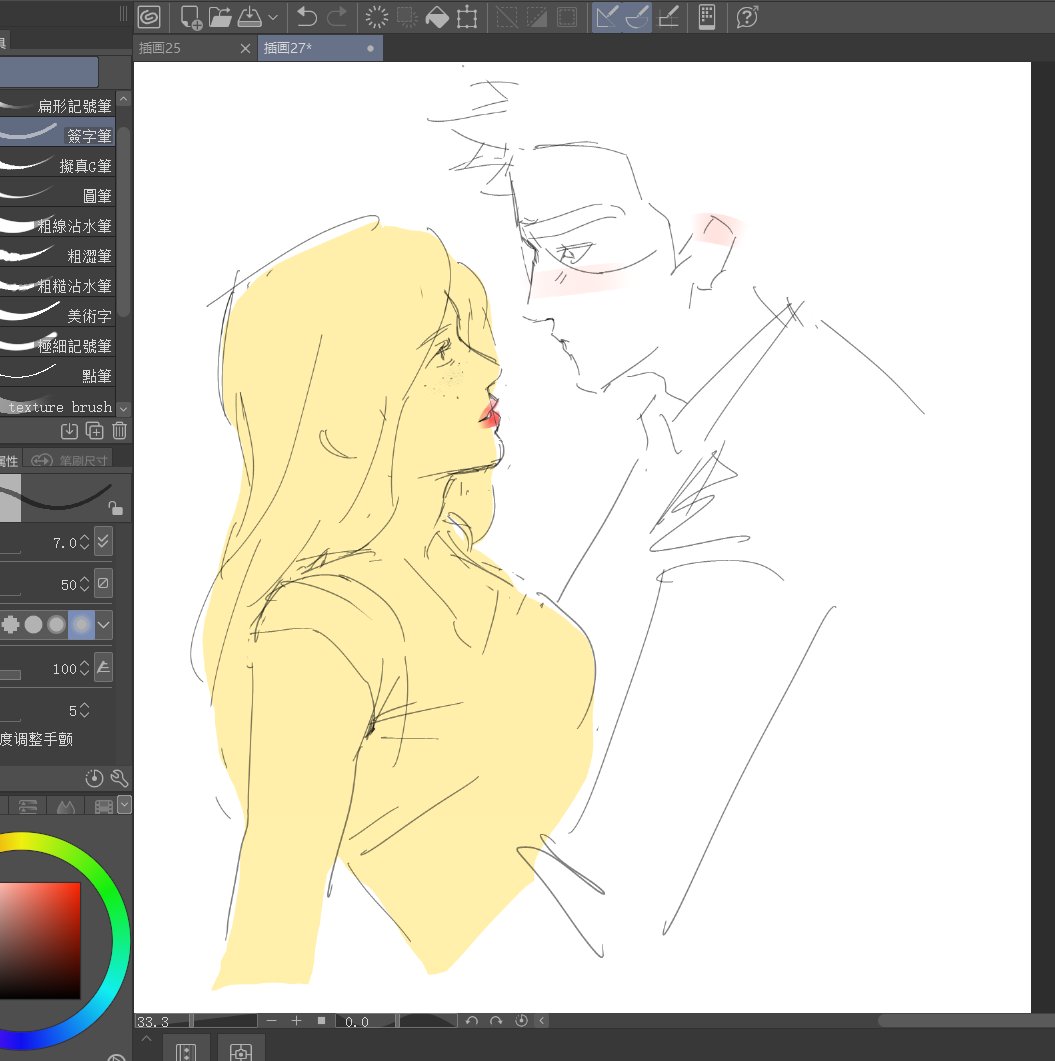Open the 50 value dynamics button
The height and width of the screenshot is (1061, 1055).
[x=103, y=583]
